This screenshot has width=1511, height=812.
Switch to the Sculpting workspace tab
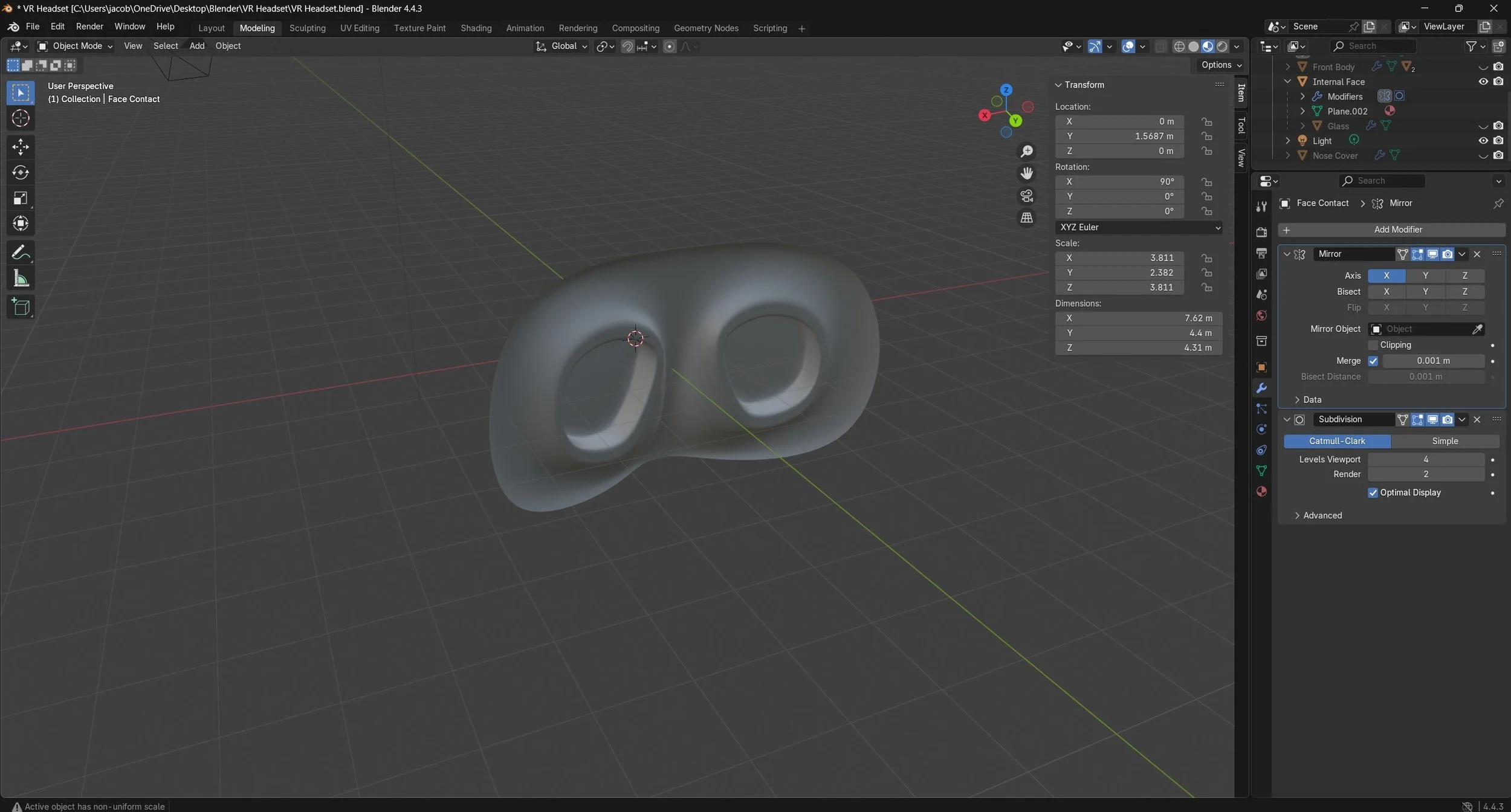tap(307, 28)
